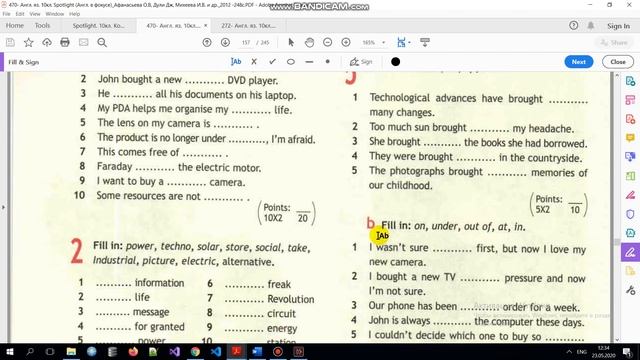Send the file by email with the envelope icon

tap(83, 42)
